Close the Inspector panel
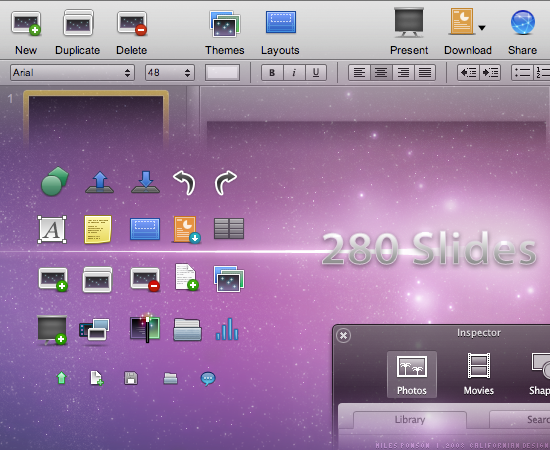 (x=343, y=336)
